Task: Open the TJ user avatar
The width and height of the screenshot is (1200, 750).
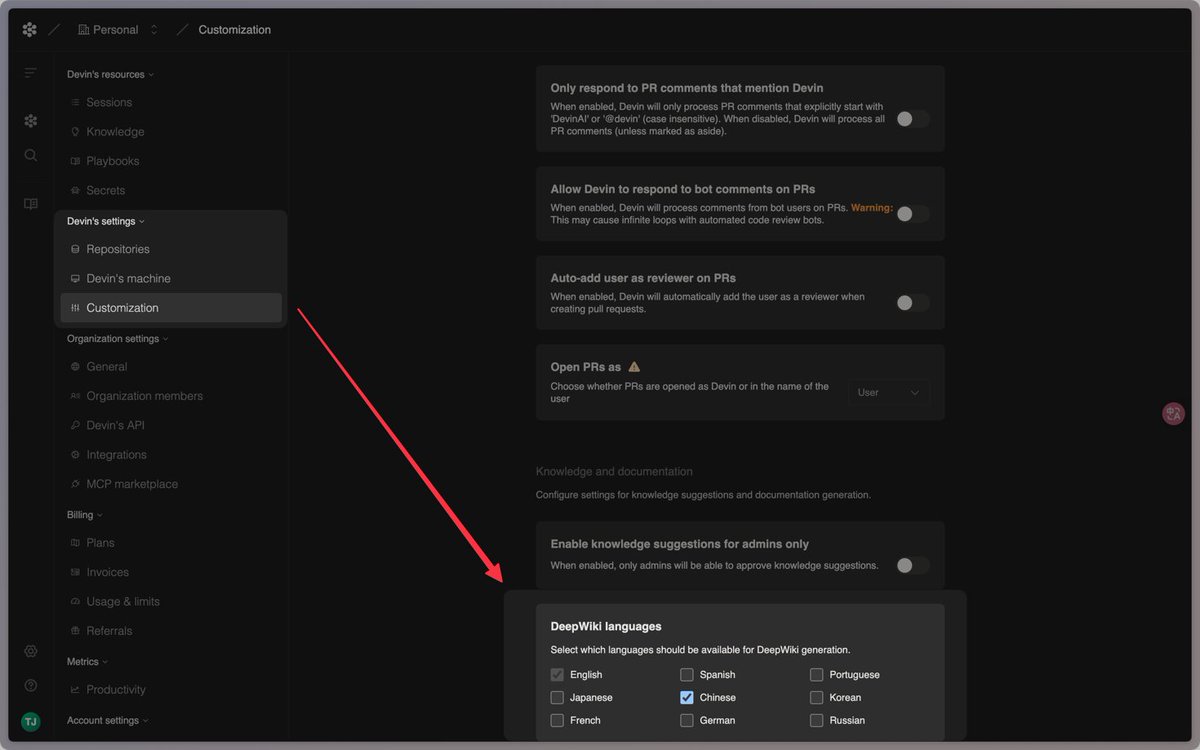Action: tap(31, 722)
